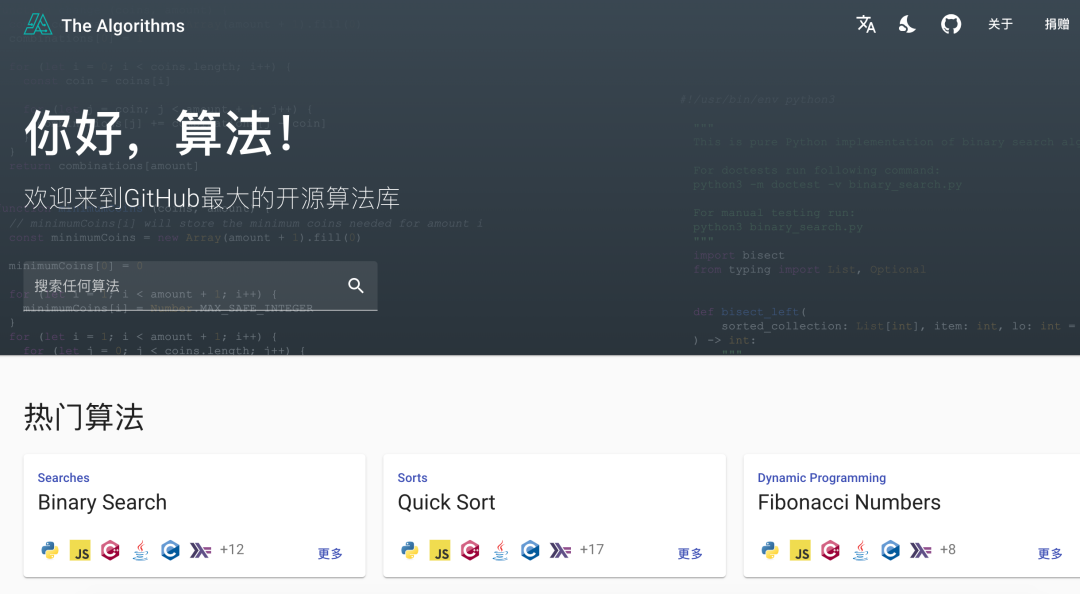The width and height of the screenshot is (1080, 594).
Task: Click +17 languages on Quick Sort
Action: pos(592,549)
